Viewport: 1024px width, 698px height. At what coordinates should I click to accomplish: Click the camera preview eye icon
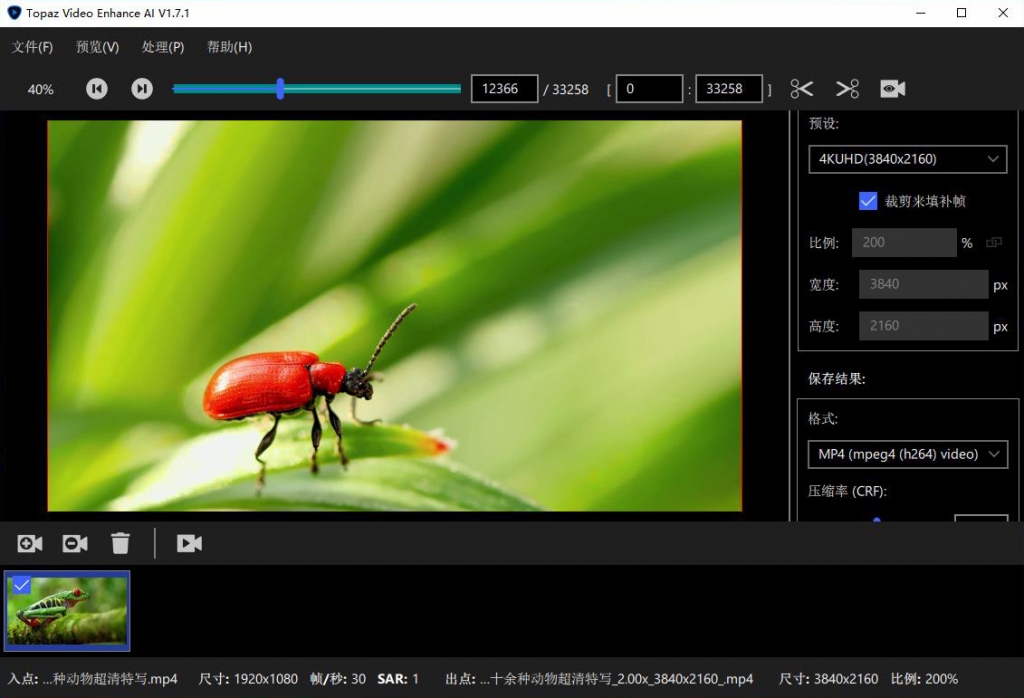pyautogui.click(x=893, y=89)
